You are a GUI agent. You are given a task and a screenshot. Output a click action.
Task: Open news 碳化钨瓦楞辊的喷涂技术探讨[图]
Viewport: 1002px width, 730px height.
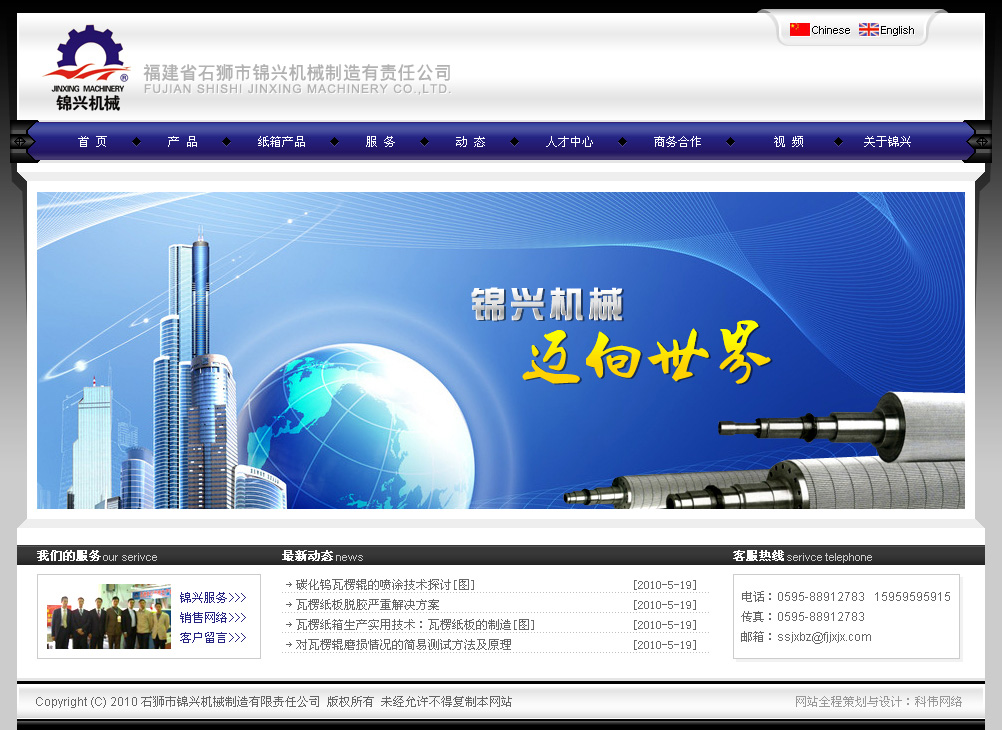coord(385,585)
